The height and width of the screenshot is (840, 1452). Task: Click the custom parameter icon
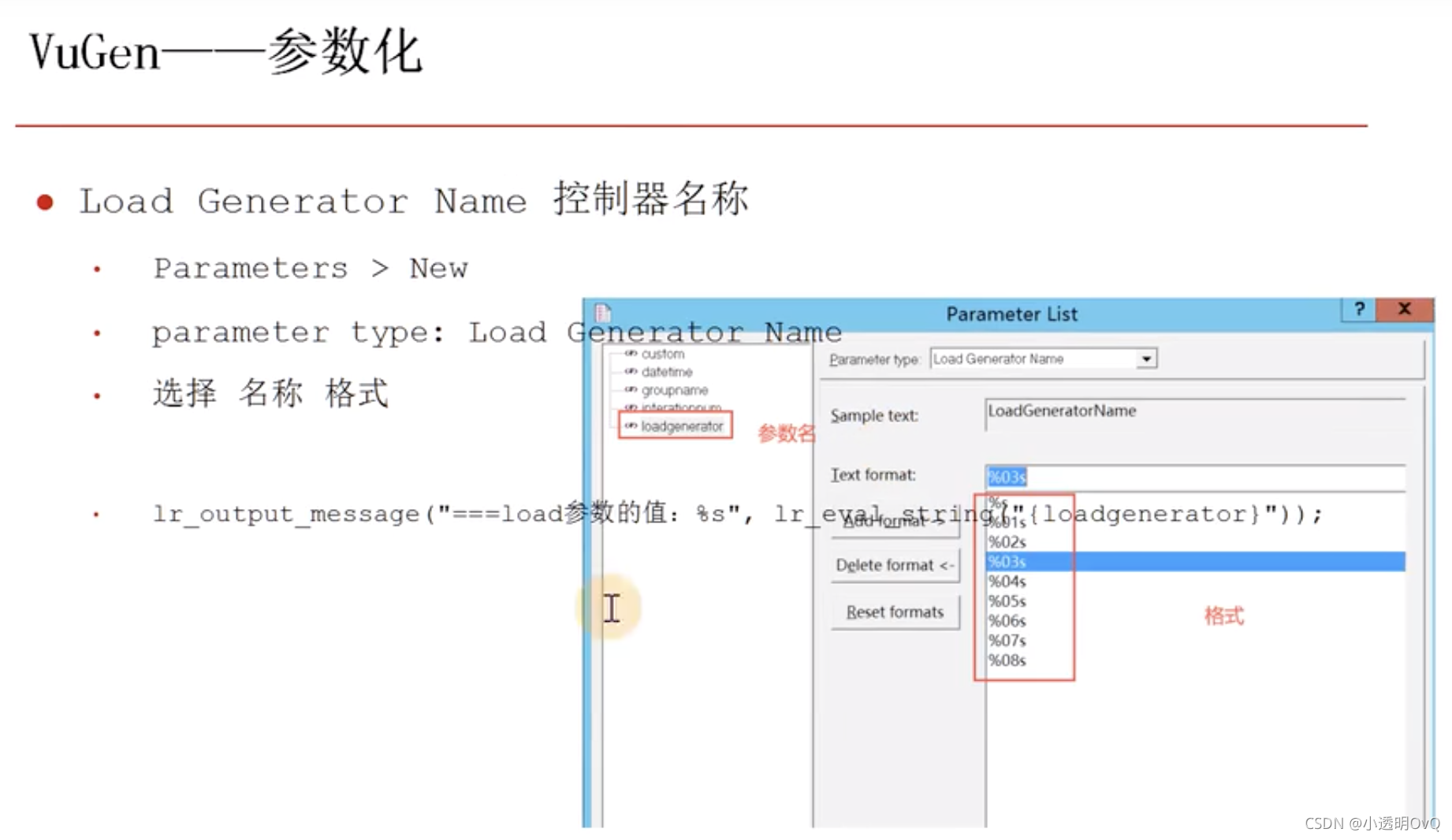[631, 353]
